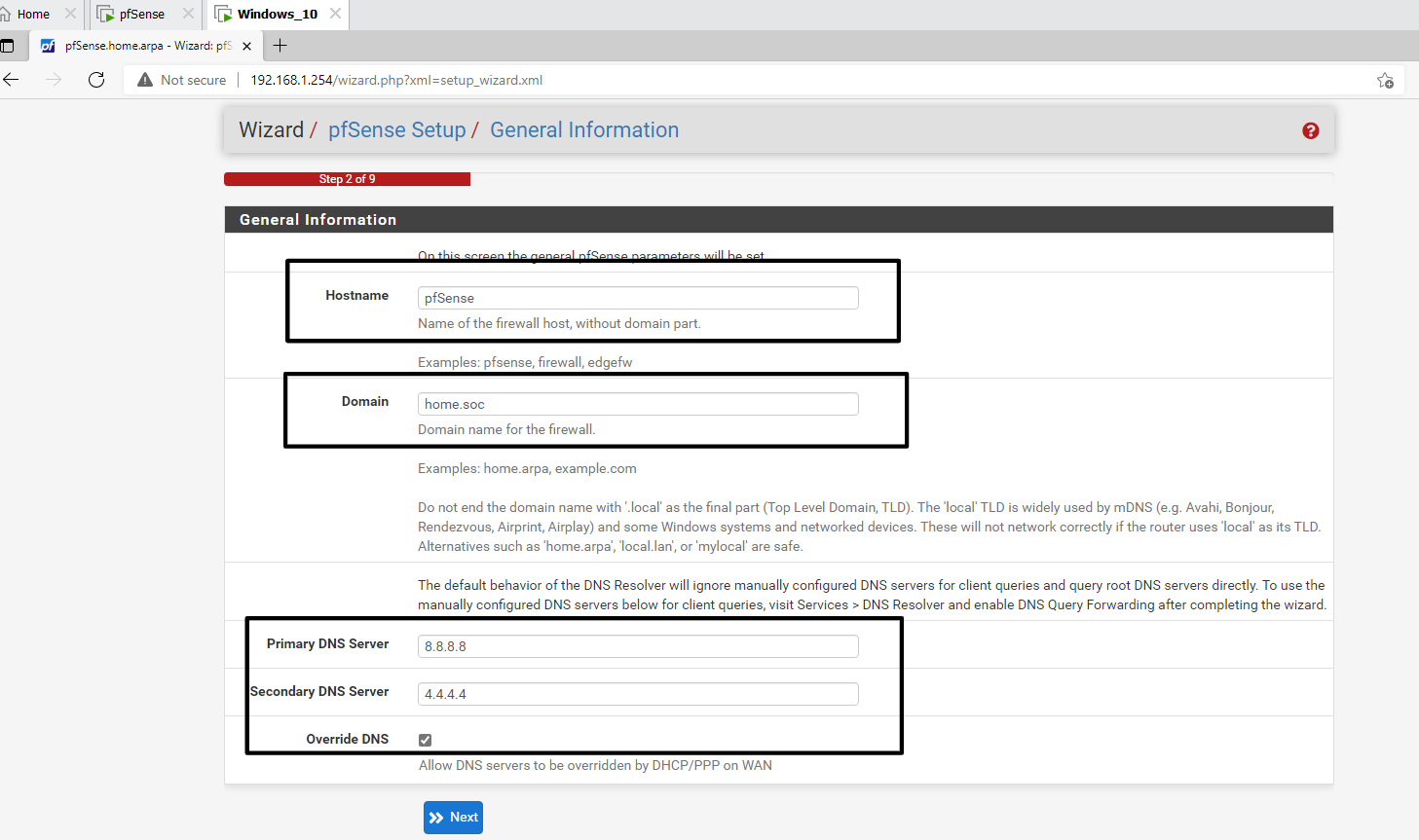Click 'Examples: home.arpa, example.com' text
The image size is (1419, 840).
click(x=527, y=468)
